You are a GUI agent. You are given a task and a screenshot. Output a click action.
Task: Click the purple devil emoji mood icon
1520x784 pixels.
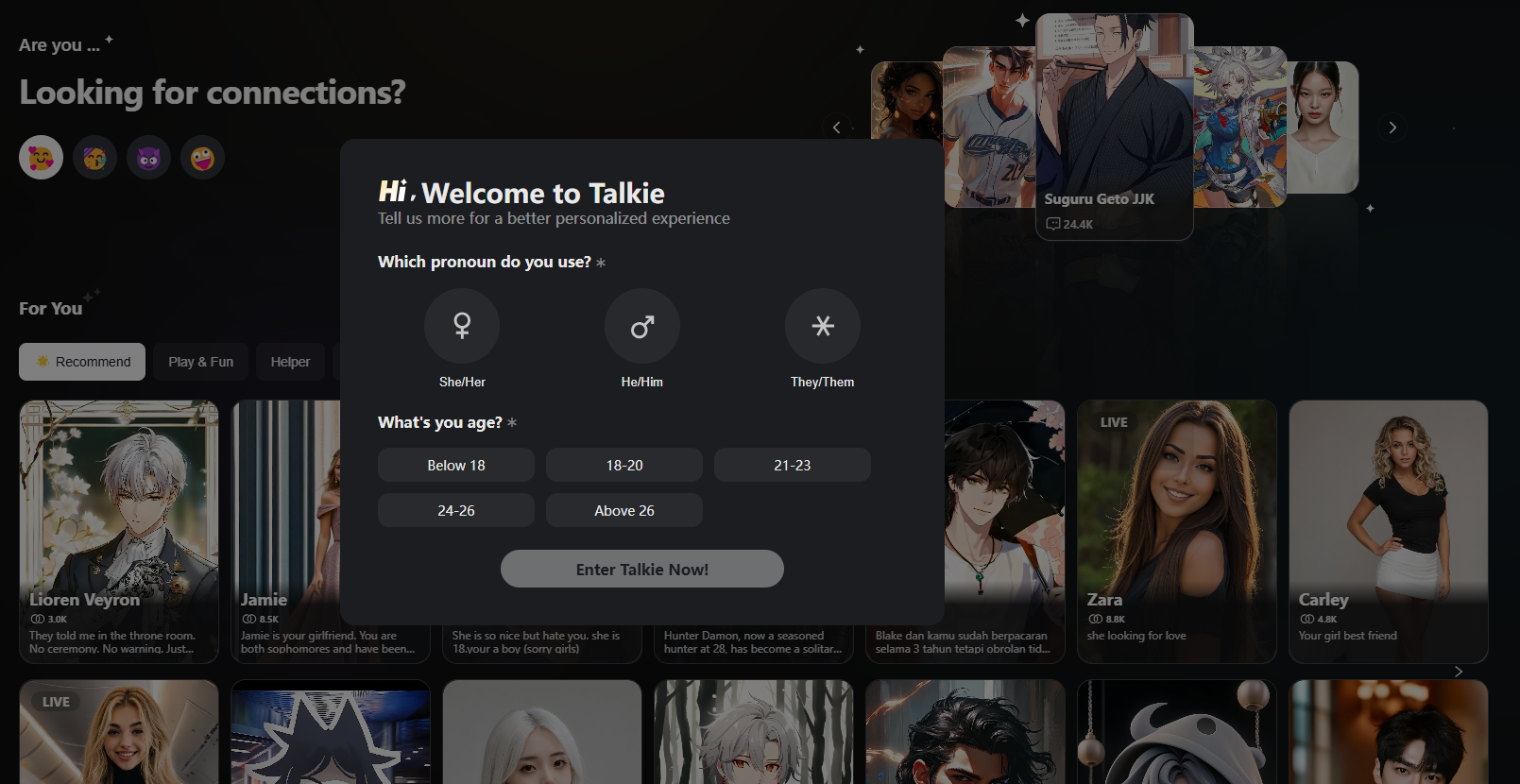[148, 157]
